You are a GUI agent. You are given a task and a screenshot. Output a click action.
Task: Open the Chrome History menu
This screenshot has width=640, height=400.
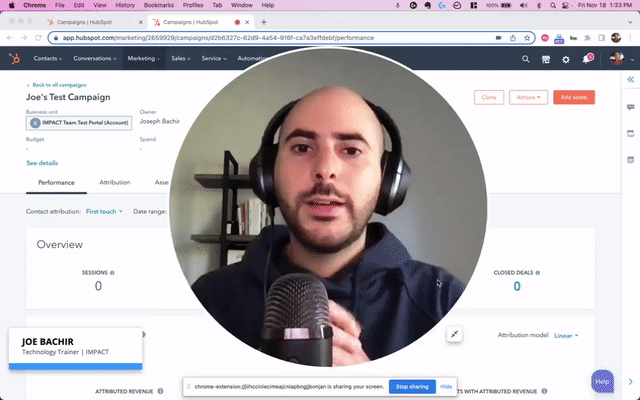pyautogui.click(x=125, y=5)
